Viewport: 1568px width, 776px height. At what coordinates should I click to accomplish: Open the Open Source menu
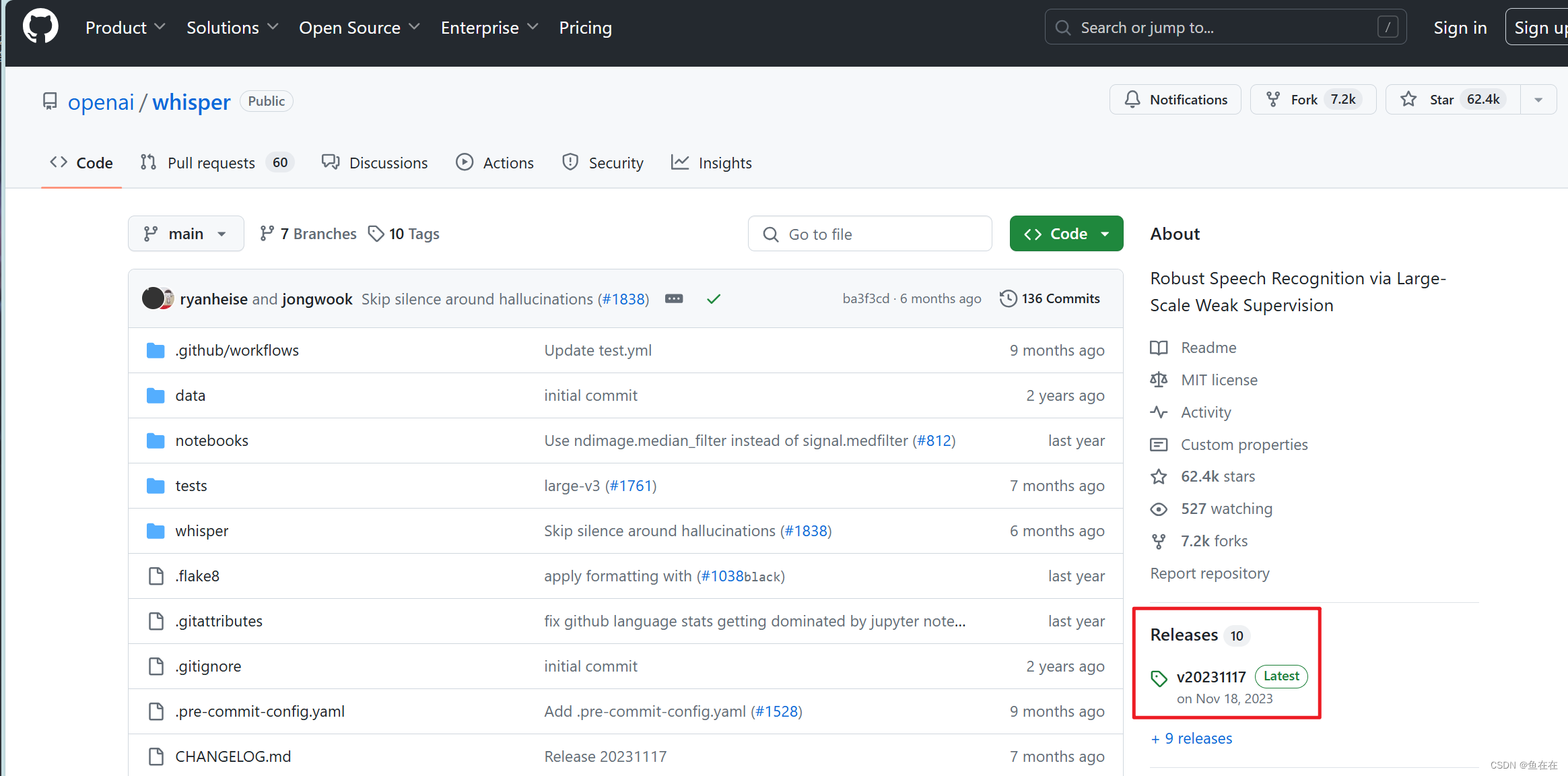point(360,28)
